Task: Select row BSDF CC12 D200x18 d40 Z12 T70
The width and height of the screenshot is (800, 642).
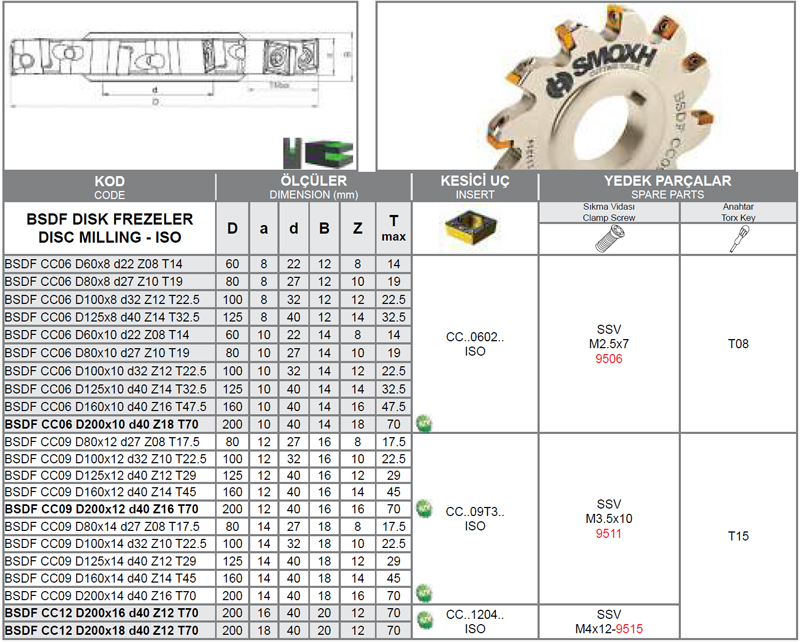Action: tap(207, 631)
